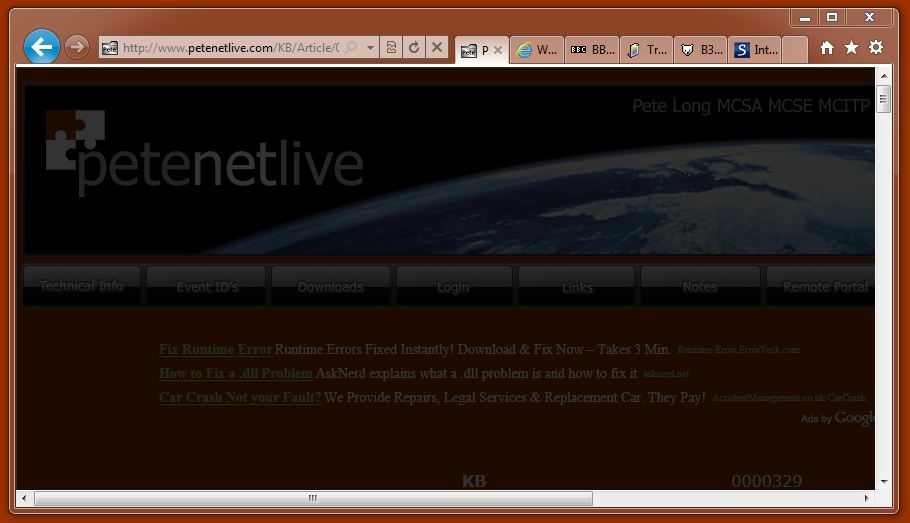
Task: Follow the Fix Runtime Error ad link
Action: [216, 349]
